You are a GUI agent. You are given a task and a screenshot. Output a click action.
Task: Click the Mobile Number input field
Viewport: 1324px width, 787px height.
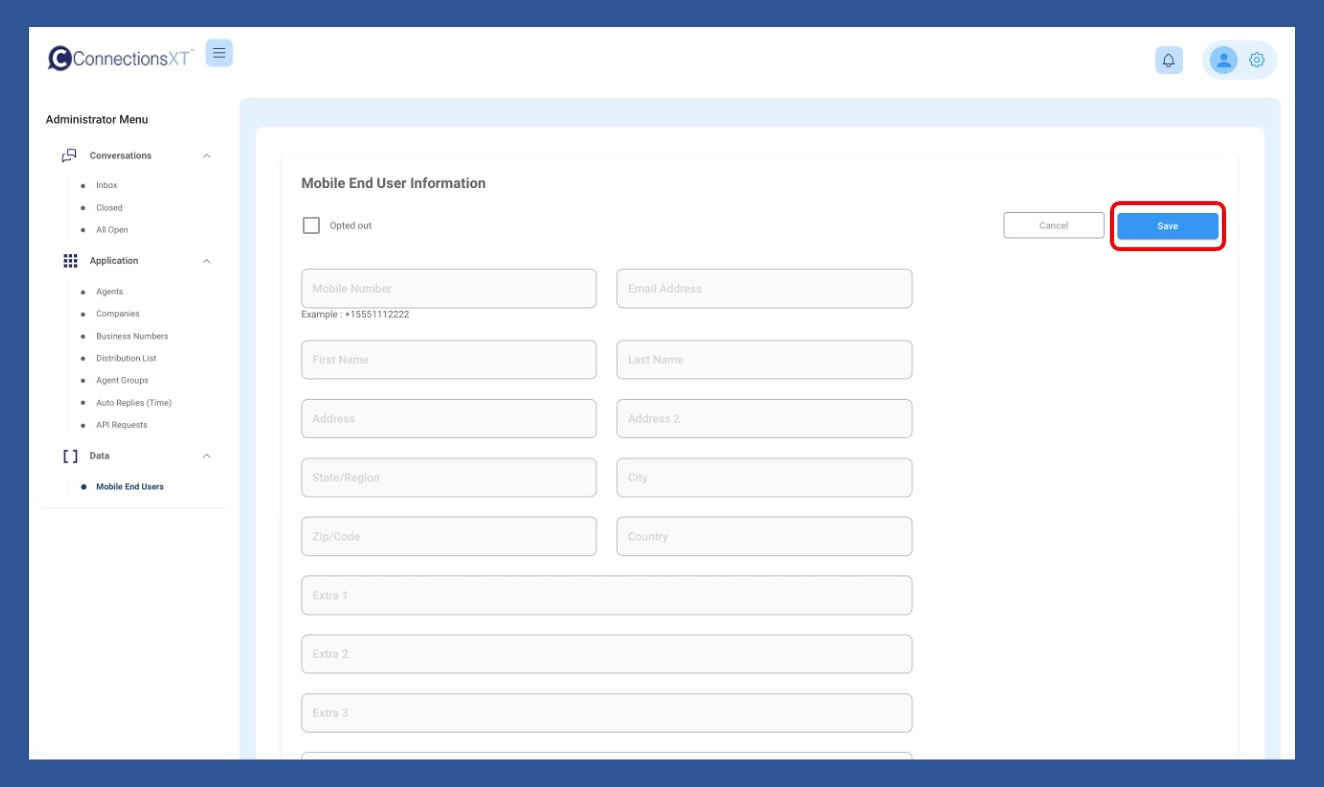point(448,289)
